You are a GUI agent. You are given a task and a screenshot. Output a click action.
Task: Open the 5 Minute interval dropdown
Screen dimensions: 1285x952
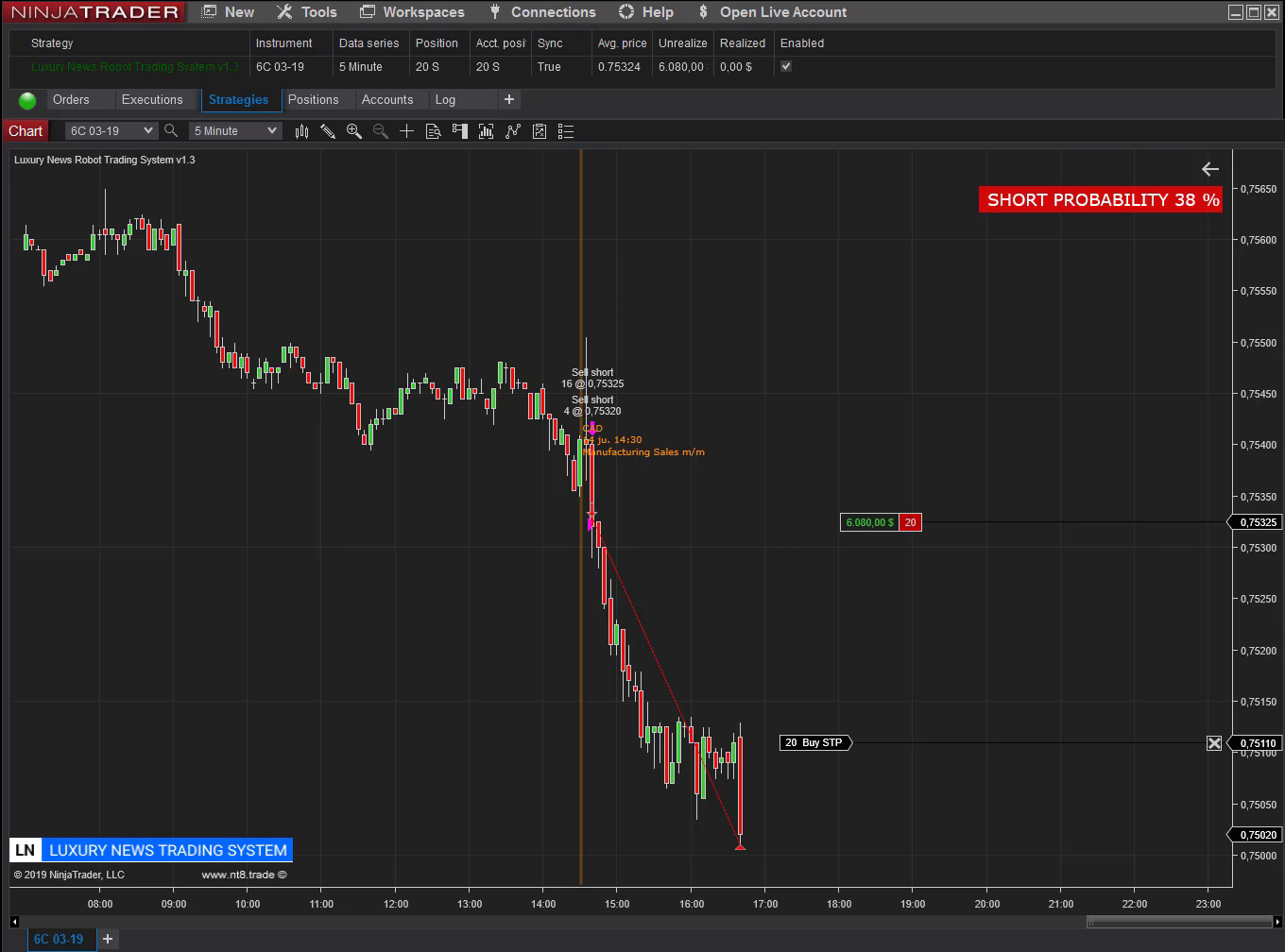click(235, 130)
